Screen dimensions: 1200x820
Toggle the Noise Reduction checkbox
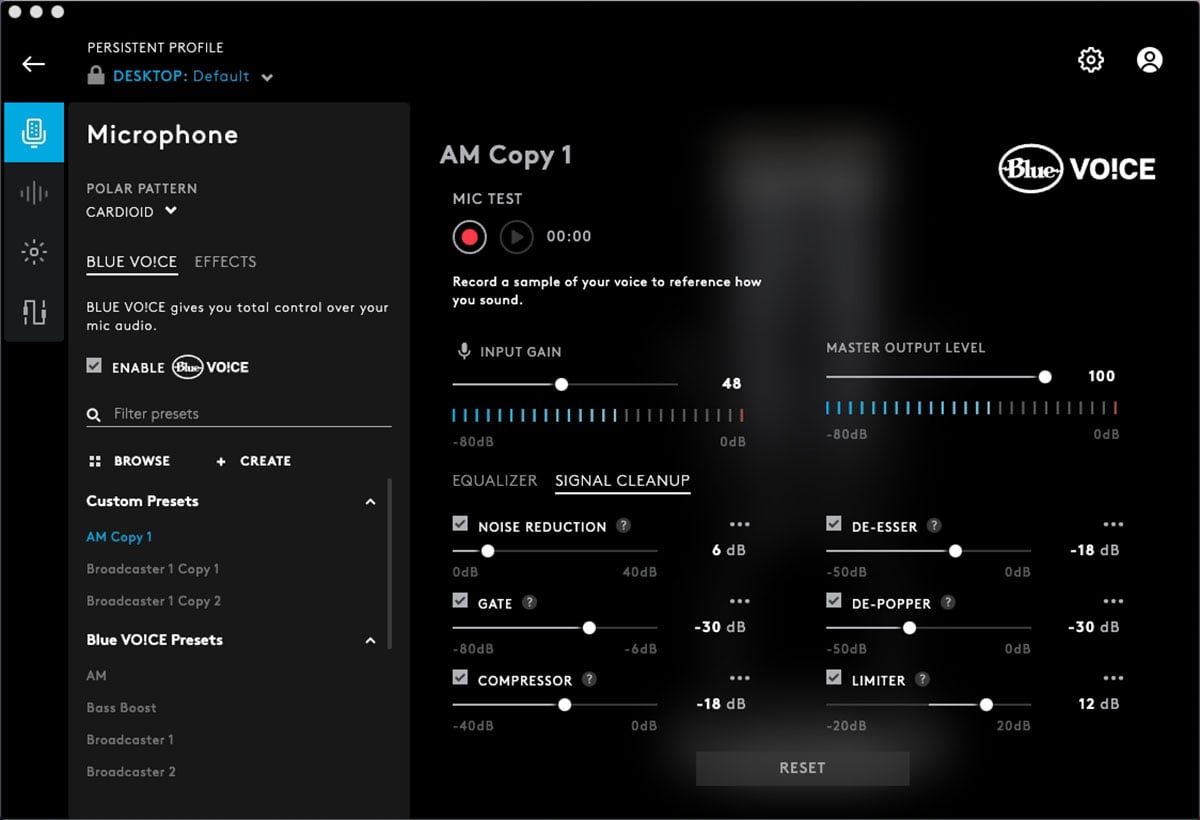coord(460,524)
